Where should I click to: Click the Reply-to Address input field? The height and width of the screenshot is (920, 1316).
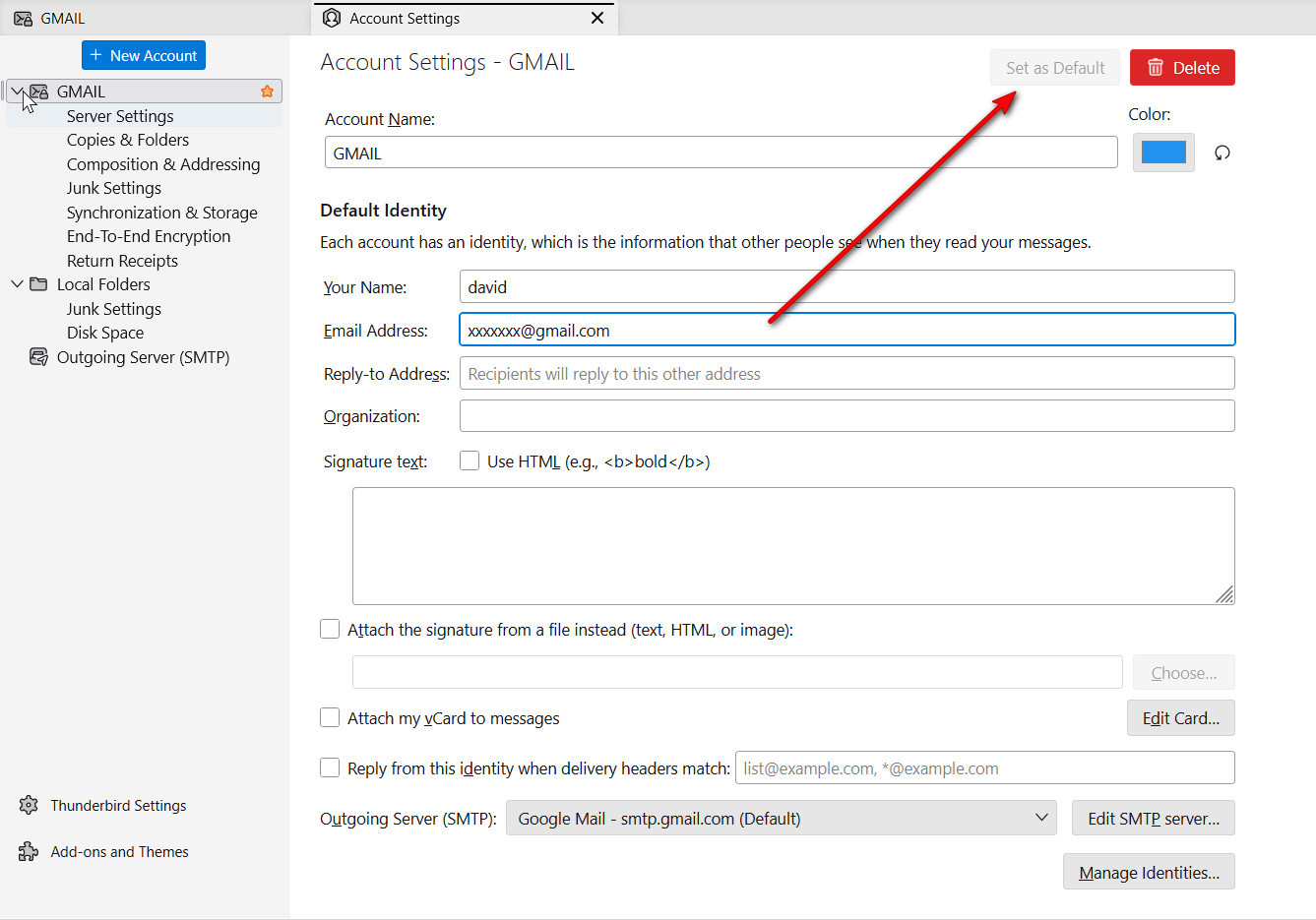point(846,374)
